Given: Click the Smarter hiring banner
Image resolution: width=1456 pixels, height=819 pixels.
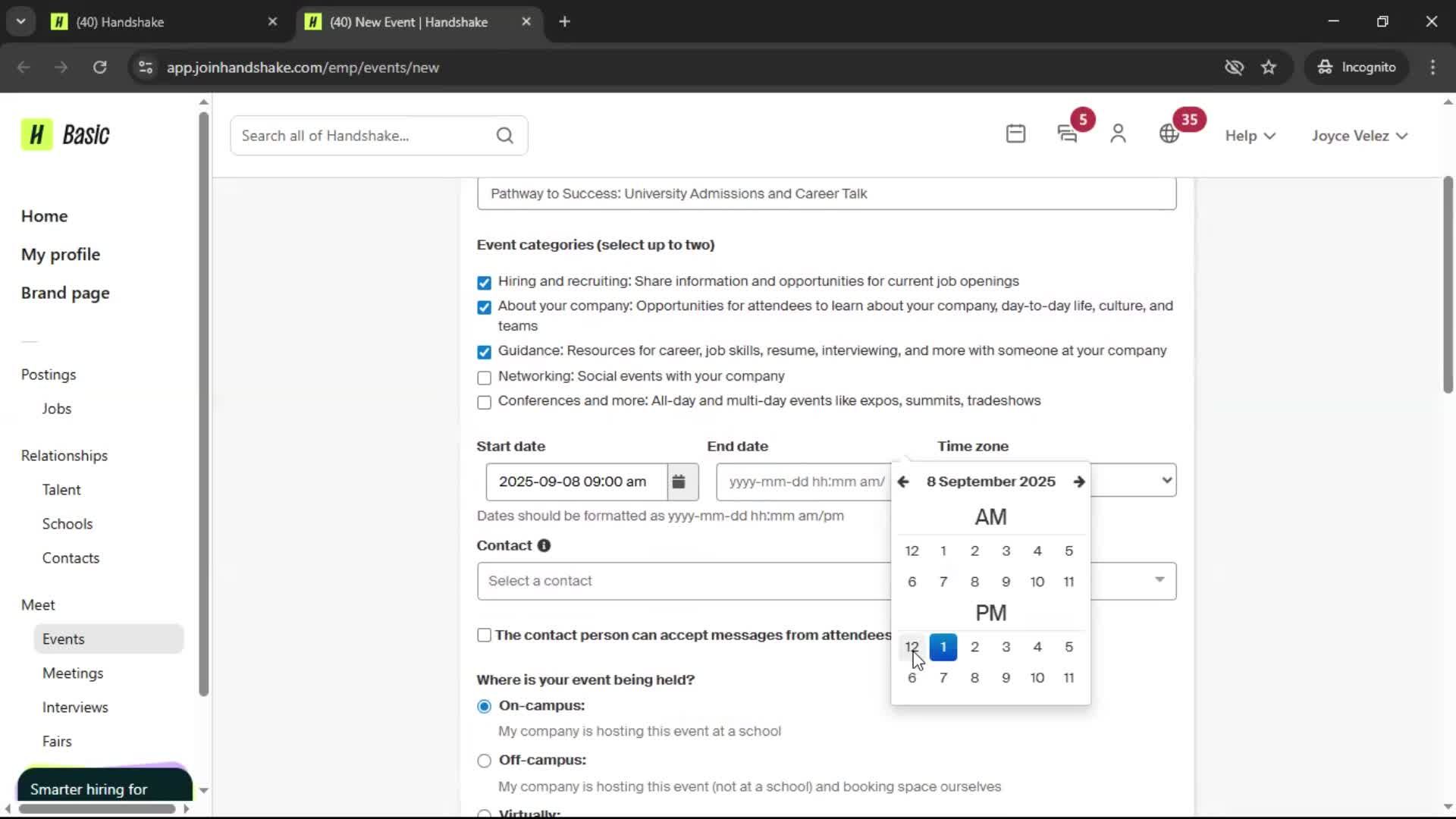Looking at the screenshot, I should point(104,784).
